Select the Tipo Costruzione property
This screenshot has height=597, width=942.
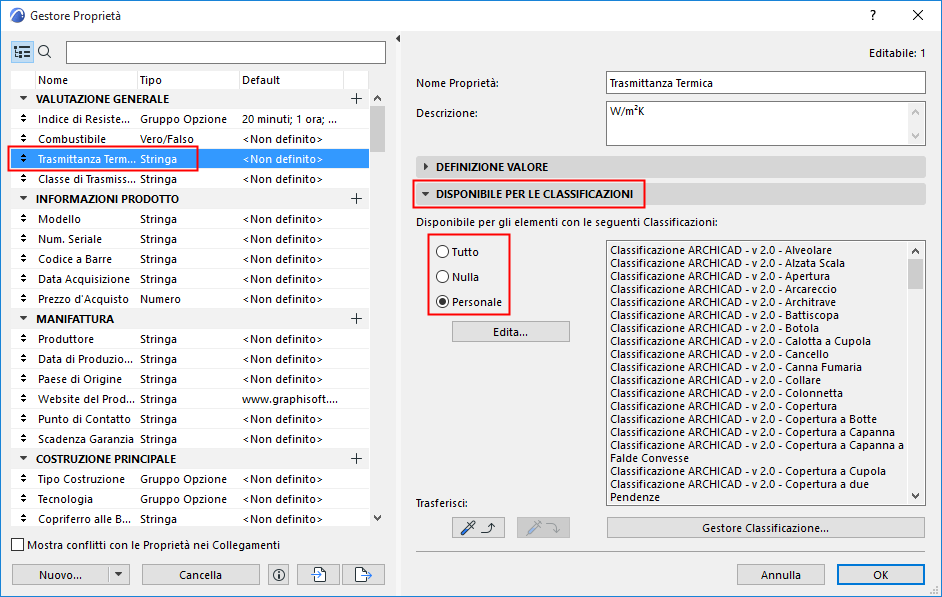(x=190, y=479)
